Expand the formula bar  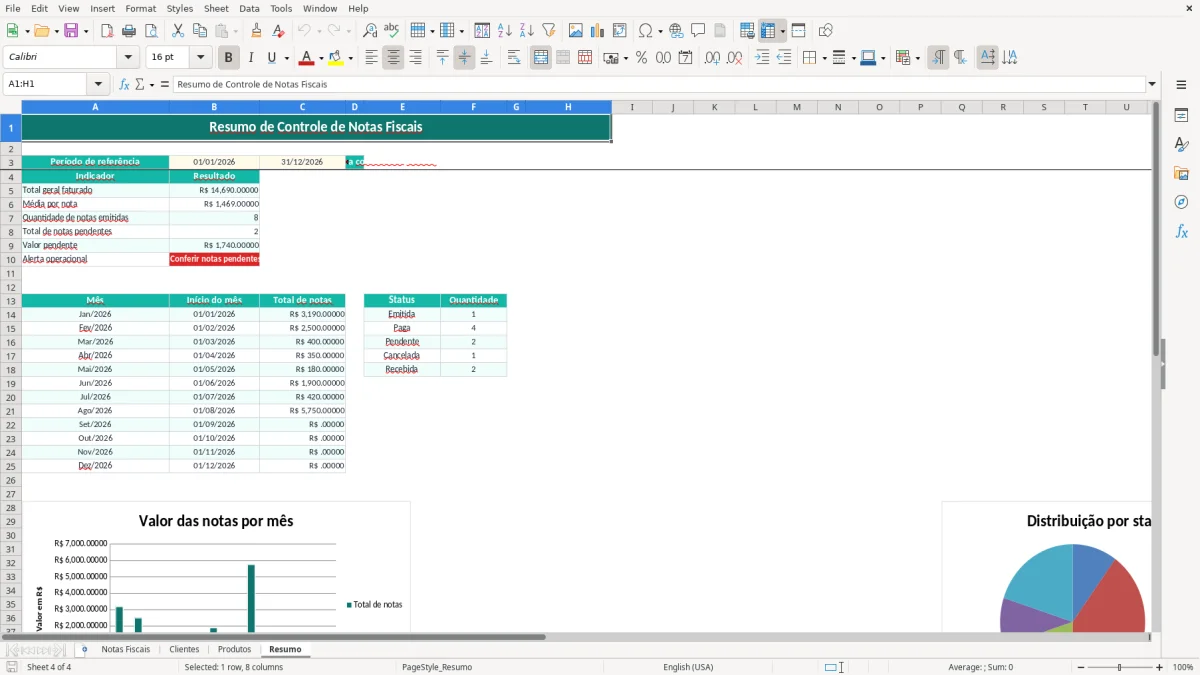[1152, 85]
